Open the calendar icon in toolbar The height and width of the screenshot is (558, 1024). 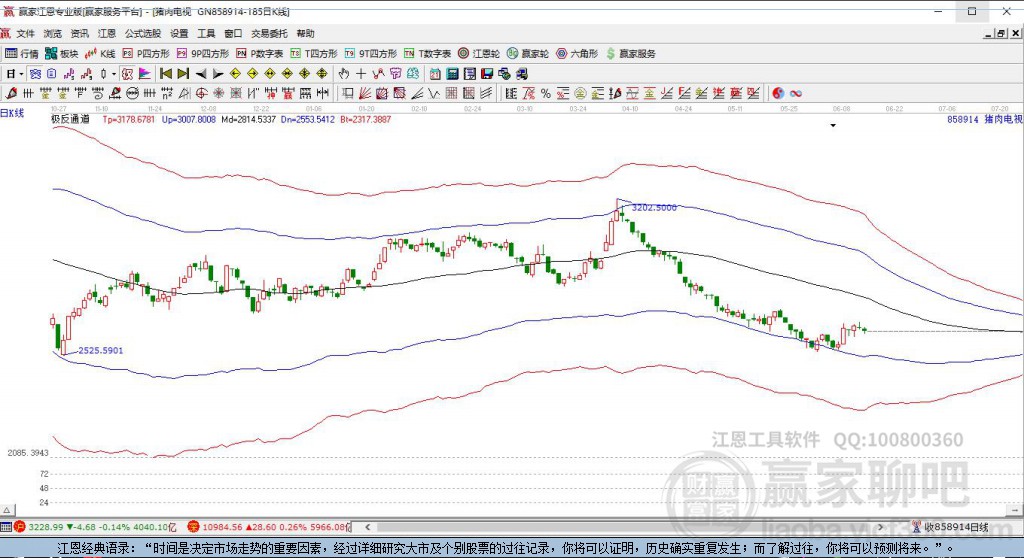point(435,74)
